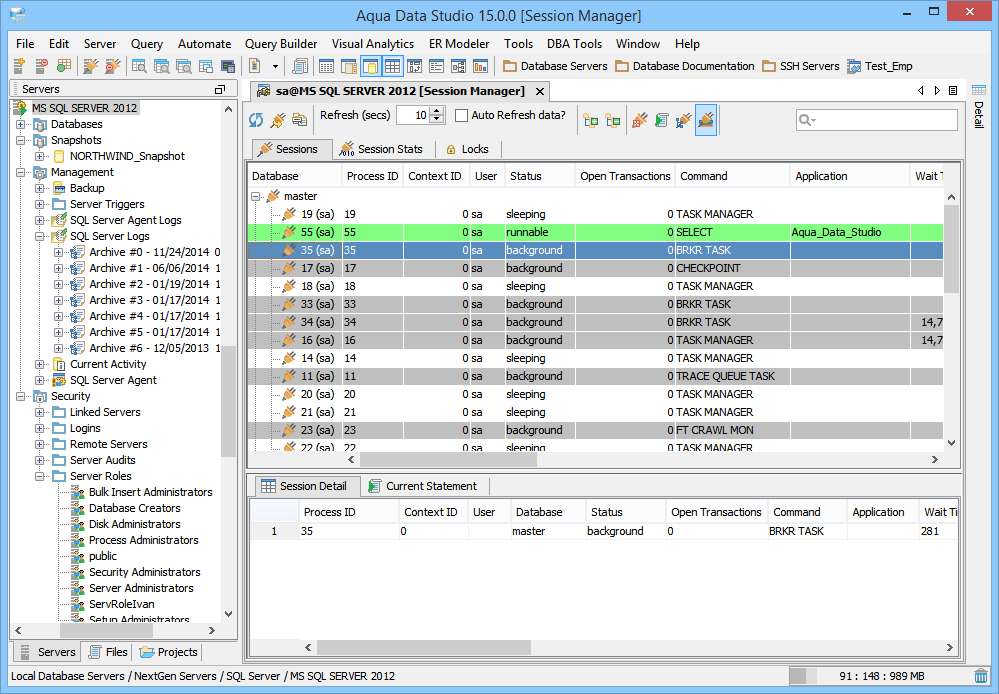Expand the Databases tree node
Image resolution: width=999 pixels, height=694 pixels.
pos(21,124)
